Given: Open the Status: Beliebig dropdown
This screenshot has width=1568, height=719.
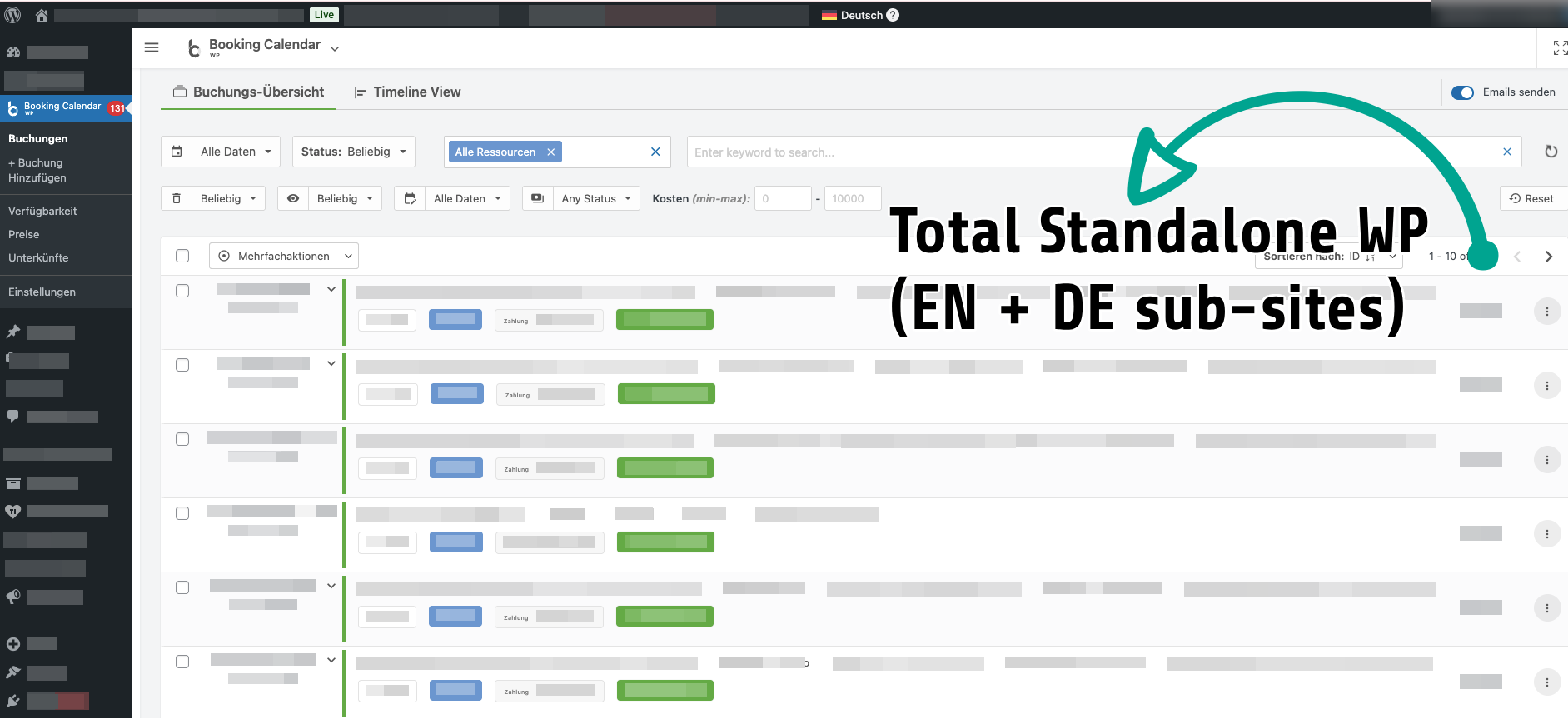Looking at the screenshot, I should click(x=354, y=152).
